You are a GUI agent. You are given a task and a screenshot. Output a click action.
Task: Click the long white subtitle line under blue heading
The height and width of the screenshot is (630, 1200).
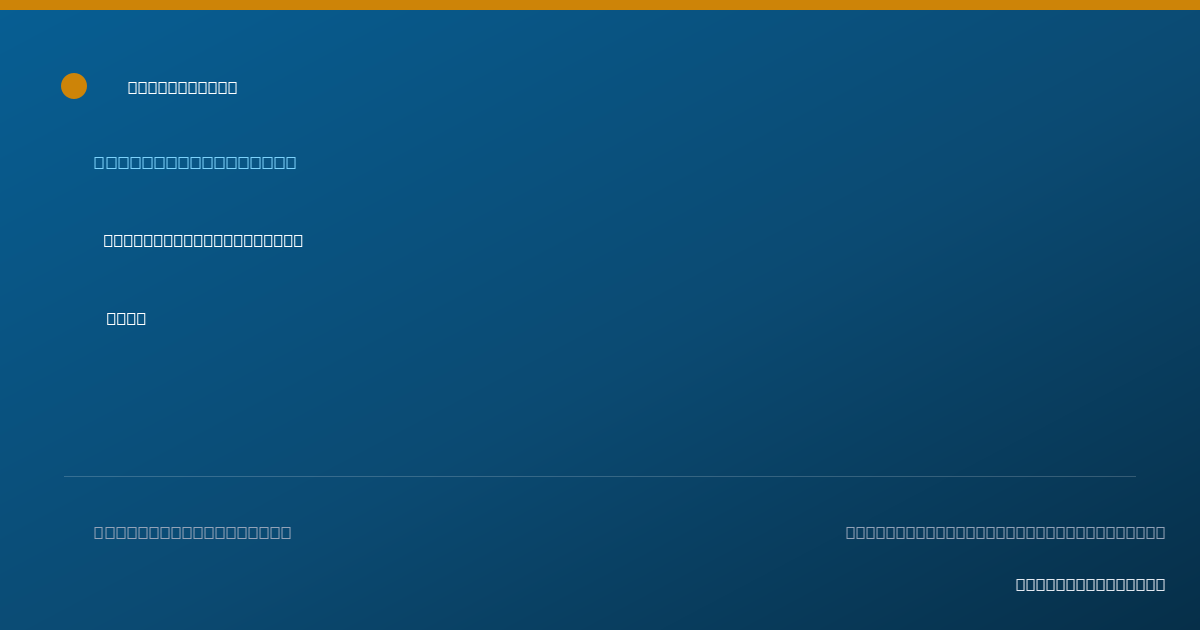(203, 241)
